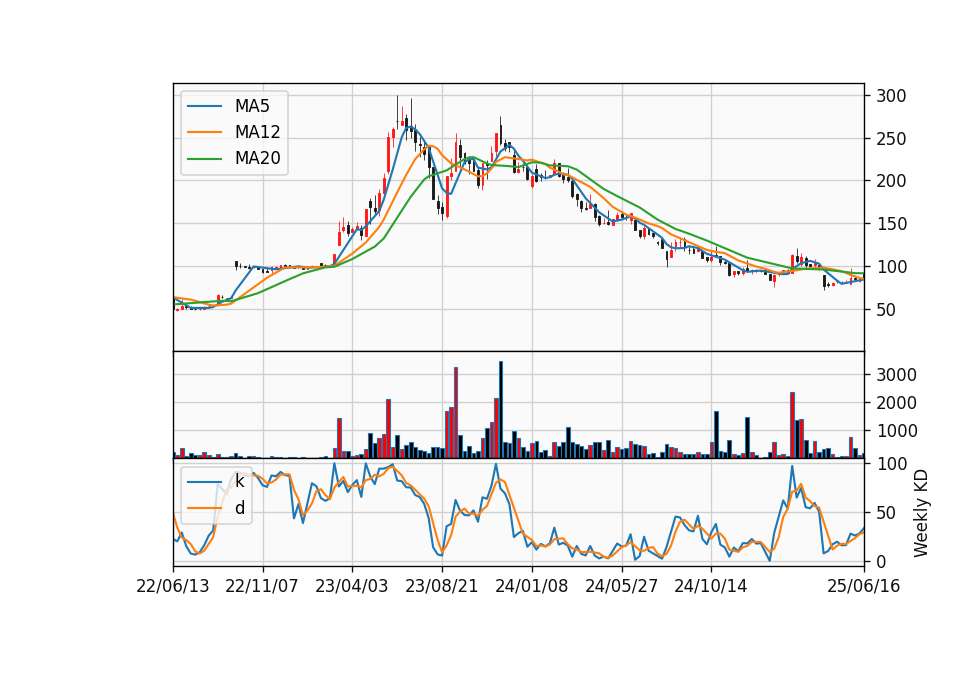
Task: Click the x-axis date 22/06/13
Action: point(173,586)
